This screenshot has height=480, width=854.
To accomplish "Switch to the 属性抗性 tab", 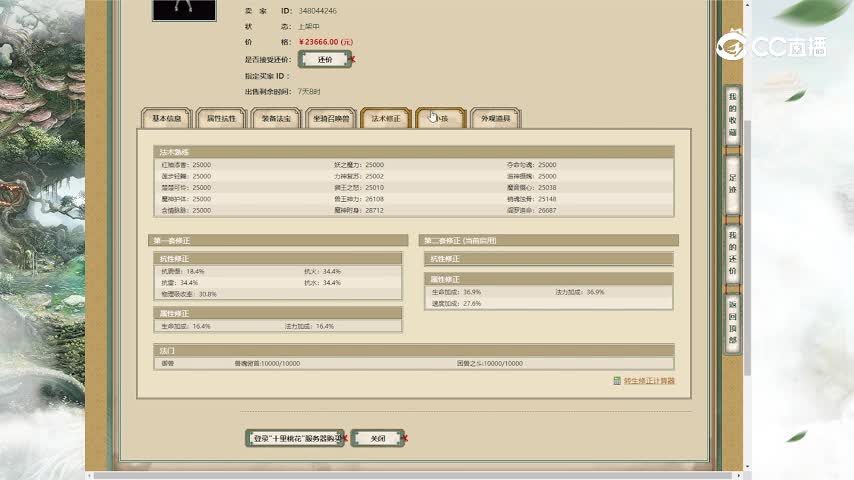I will point(221,118).
